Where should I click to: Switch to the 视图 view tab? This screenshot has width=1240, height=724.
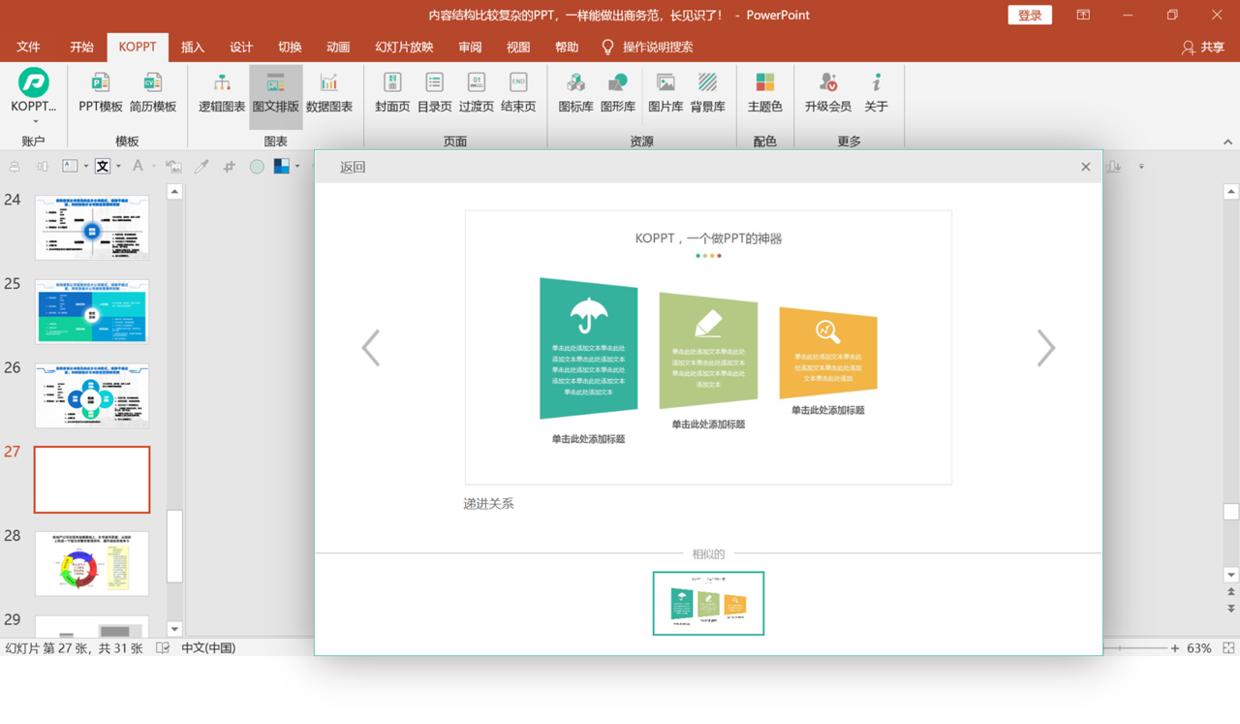518,47
